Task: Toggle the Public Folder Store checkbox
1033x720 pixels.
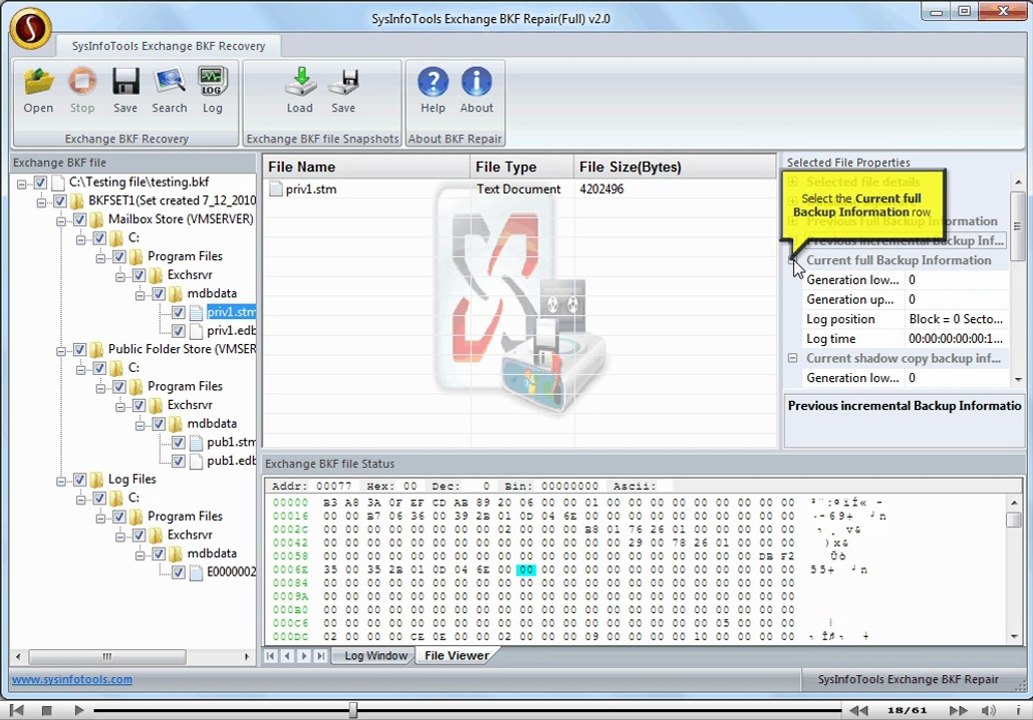Action: click(x=80, y=350)
